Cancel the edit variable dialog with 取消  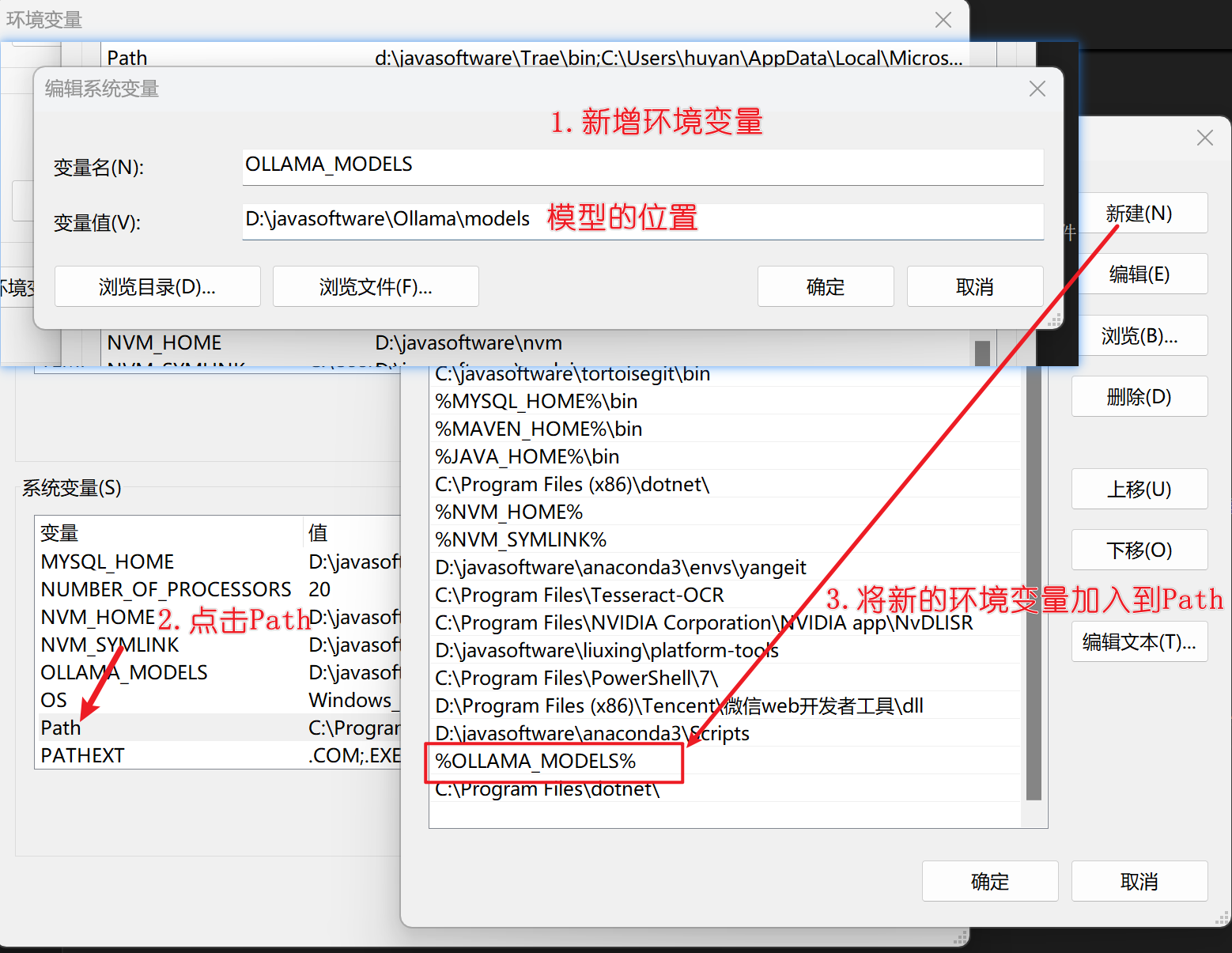[x=975, y=286]
